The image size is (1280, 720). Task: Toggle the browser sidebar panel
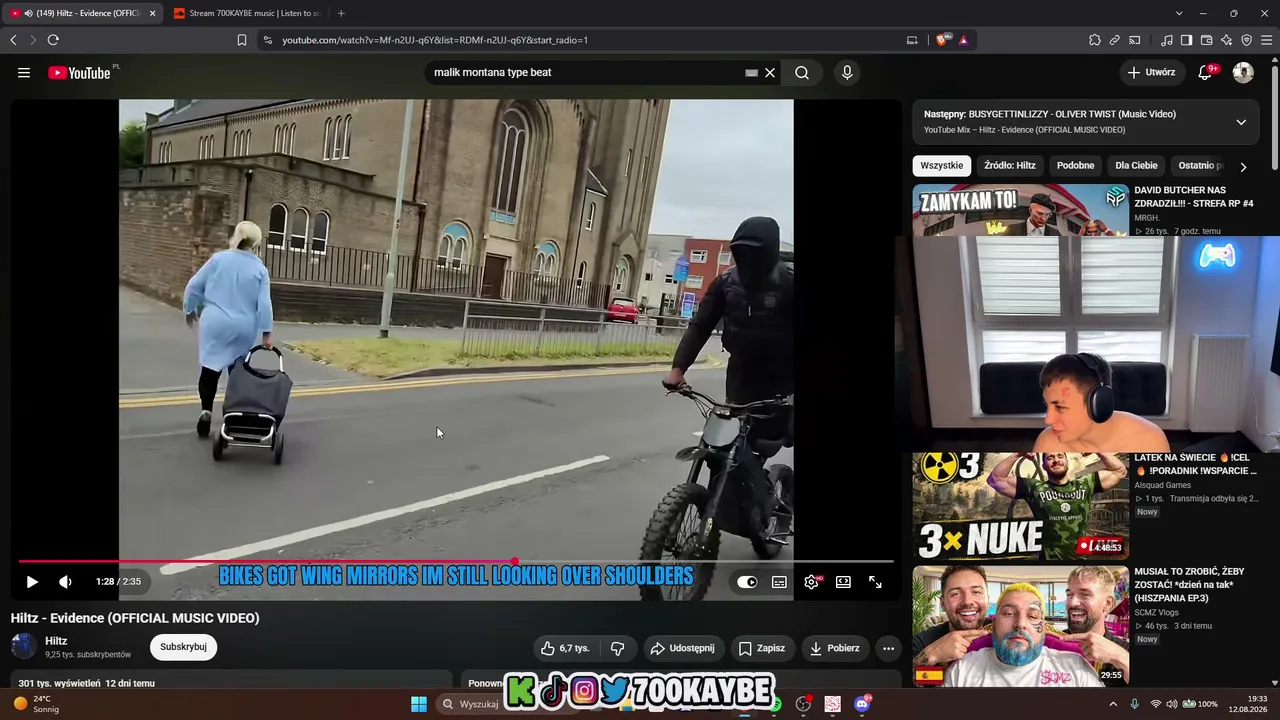click(x=1186, y=40)
